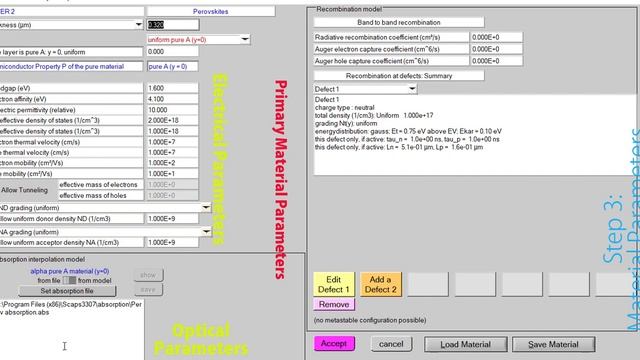This screenshot has width=640, height=360.
Task: Click the 'charge type : neutral' line
Action: pyautogui.click(x=344, y=108)
